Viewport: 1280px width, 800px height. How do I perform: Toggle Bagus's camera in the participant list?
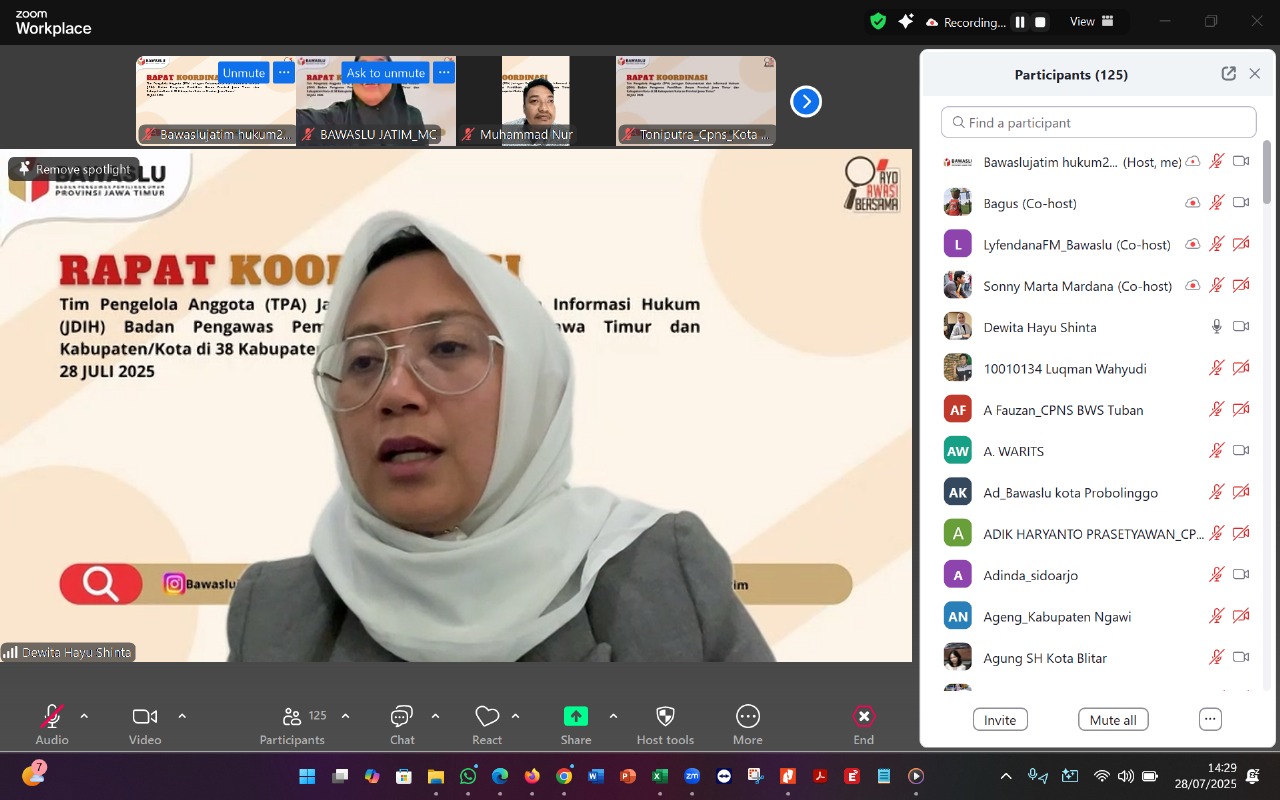[1242, 202]
